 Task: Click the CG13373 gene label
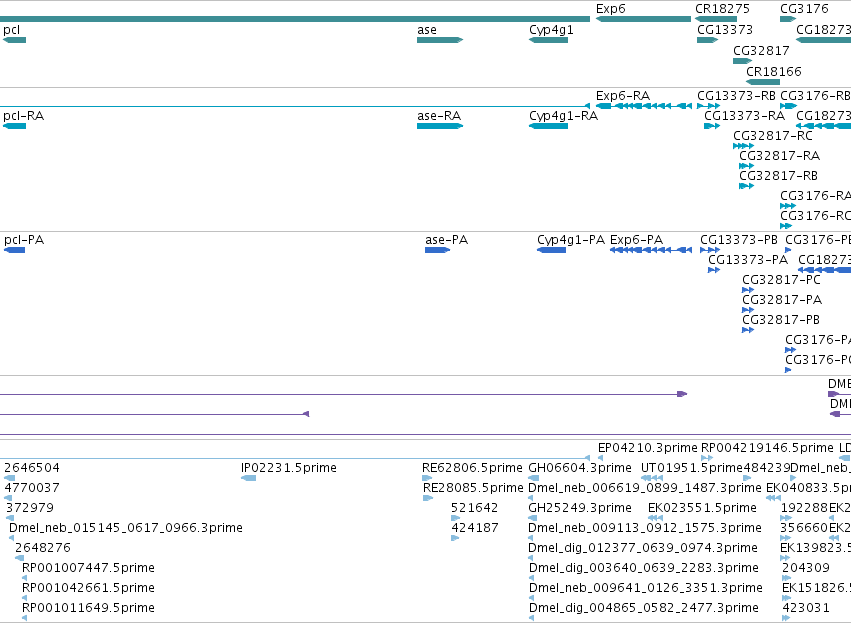(725, 30)
